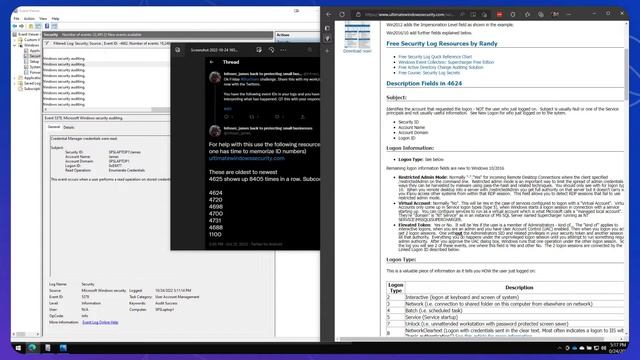Open the browser favorites star icon
Screen dimensions: 640x360
527,15
